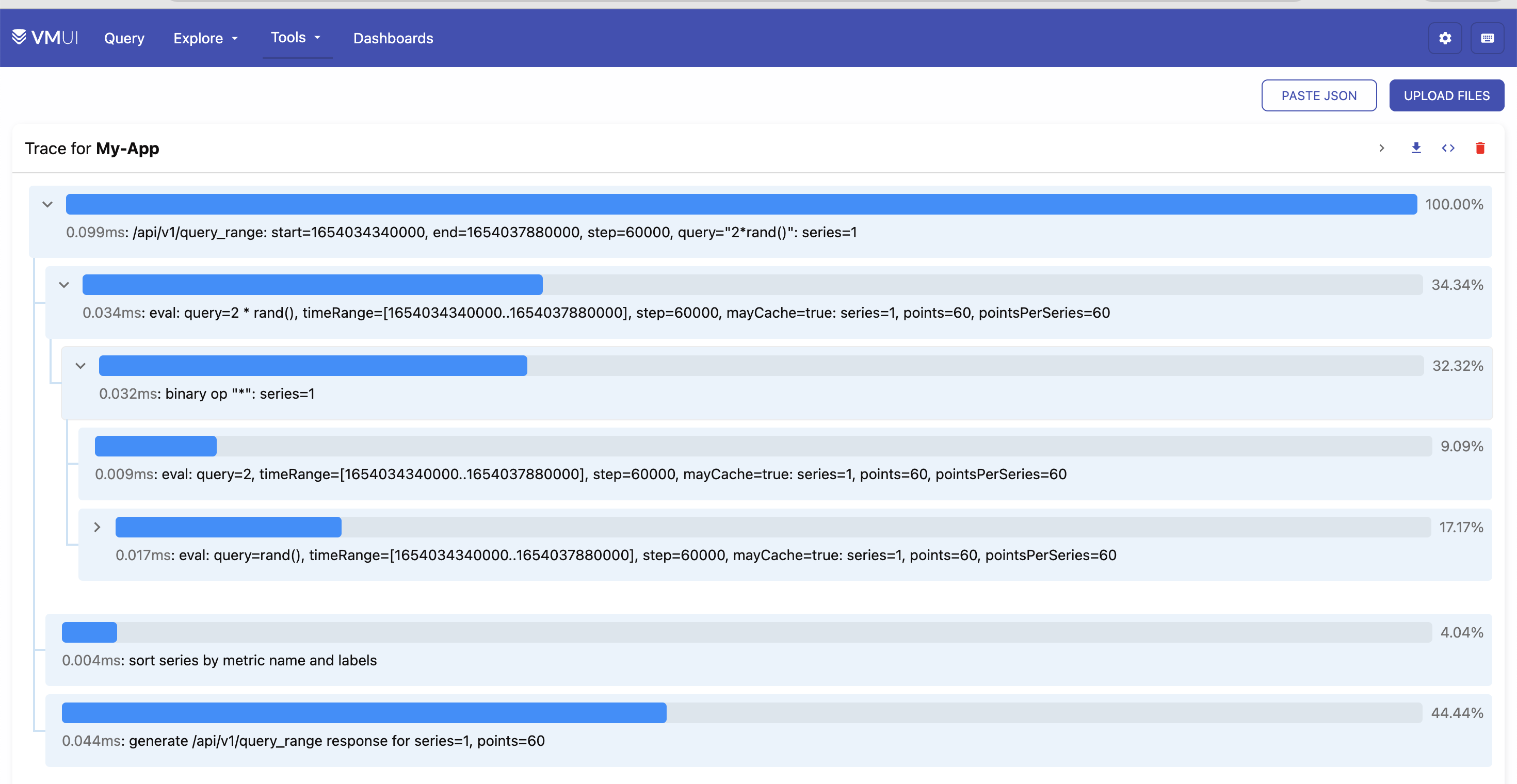This screenshot has width=1517, height=784.
Task: Open the Dashboards page
Action: [x=393, y=38]
